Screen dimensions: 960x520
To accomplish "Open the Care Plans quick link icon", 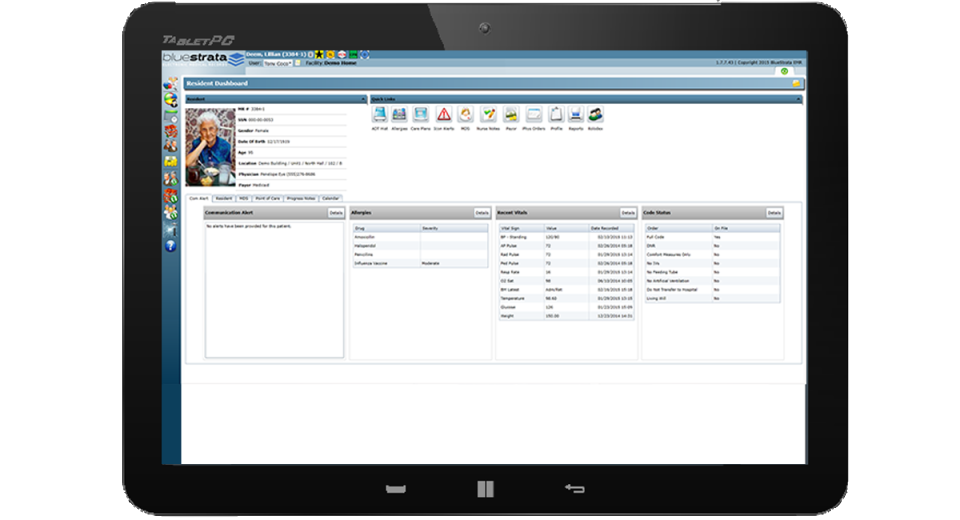I will click(421, 114).
